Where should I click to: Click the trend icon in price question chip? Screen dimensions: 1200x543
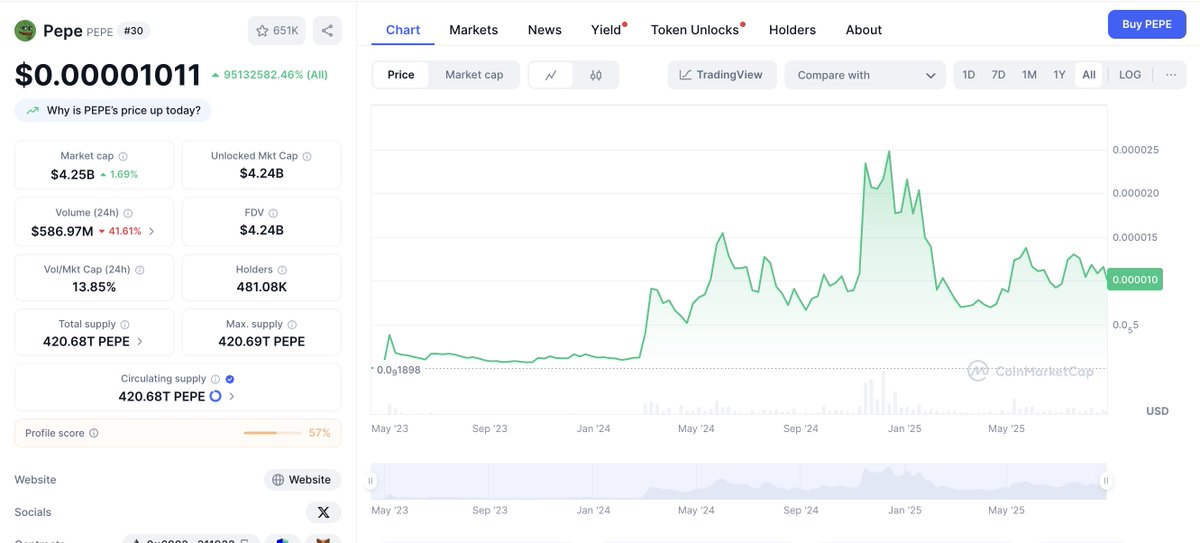33,111
